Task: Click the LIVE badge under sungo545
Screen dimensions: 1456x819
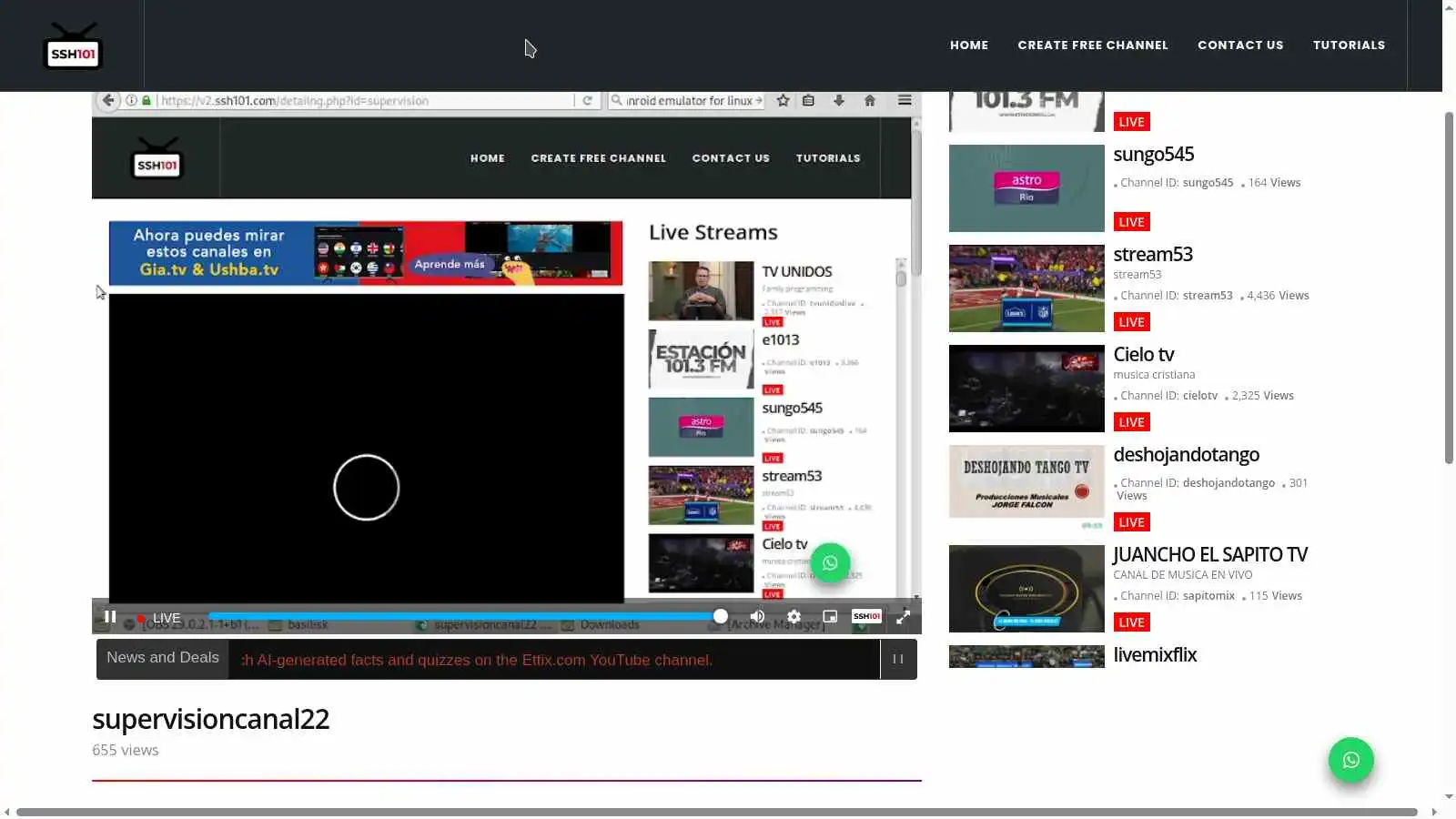Action: (x=1131, y=222)
